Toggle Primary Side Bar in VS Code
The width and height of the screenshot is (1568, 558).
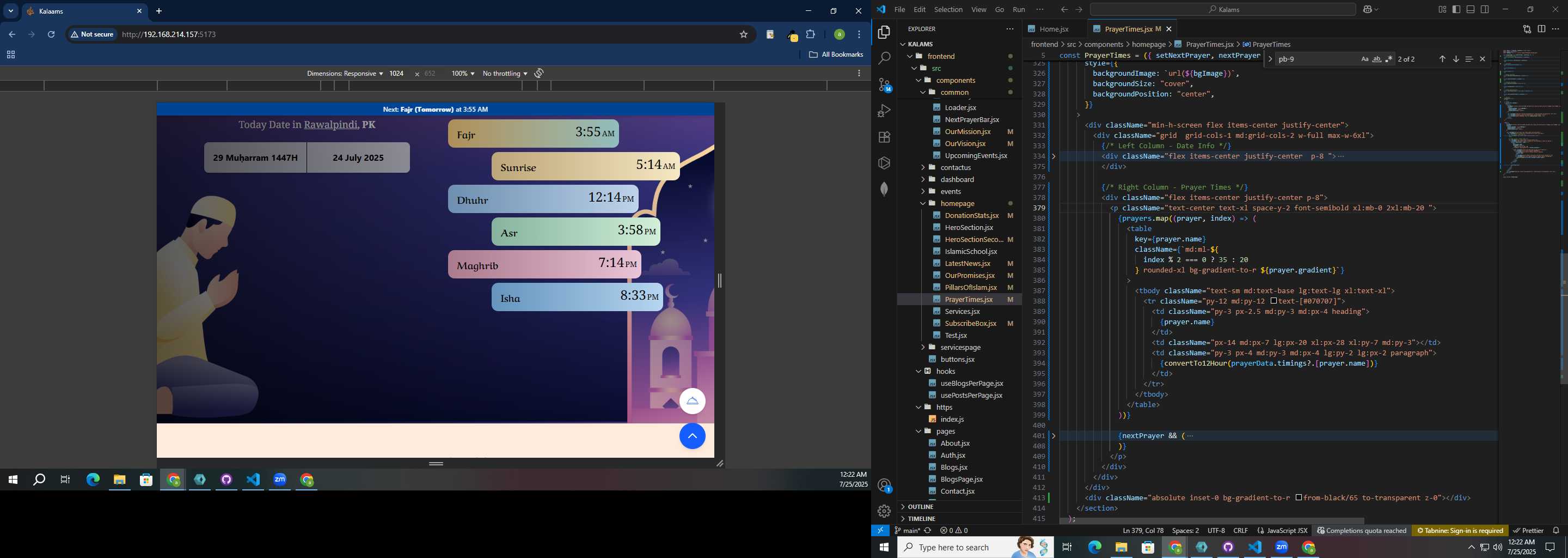pyautogui.click(x=1456, y=9)
